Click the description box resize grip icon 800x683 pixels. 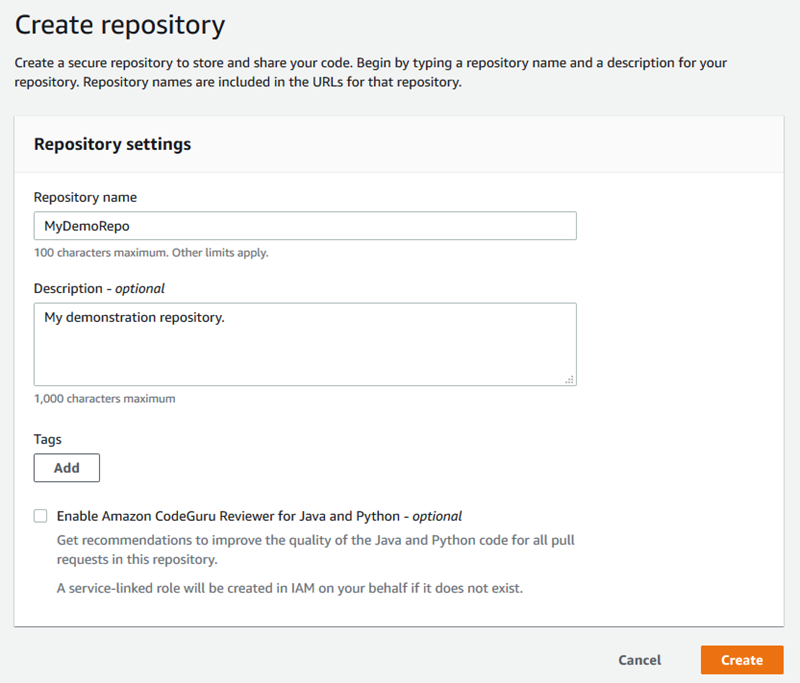coord(569,377)
